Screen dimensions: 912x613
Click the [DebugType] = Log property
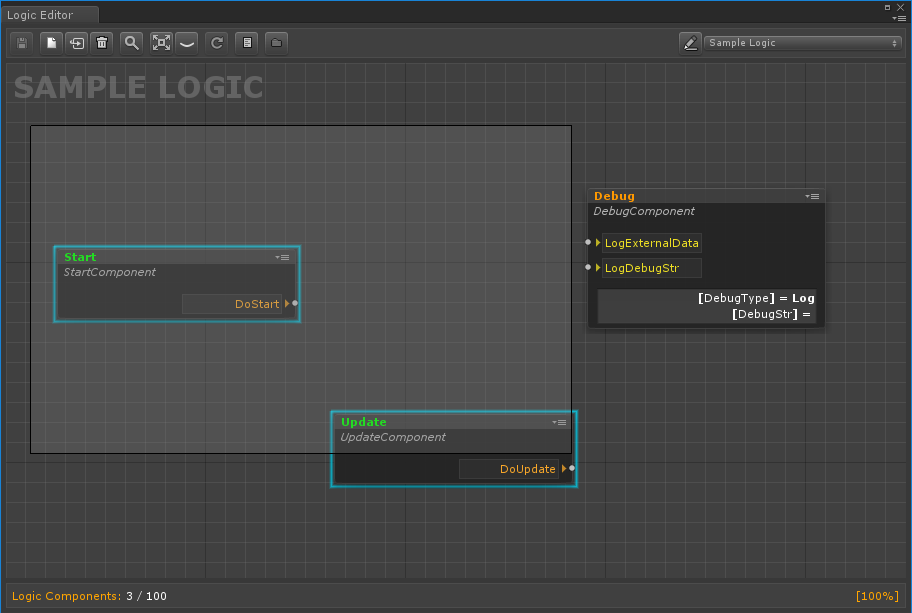[x=756, y=298]
